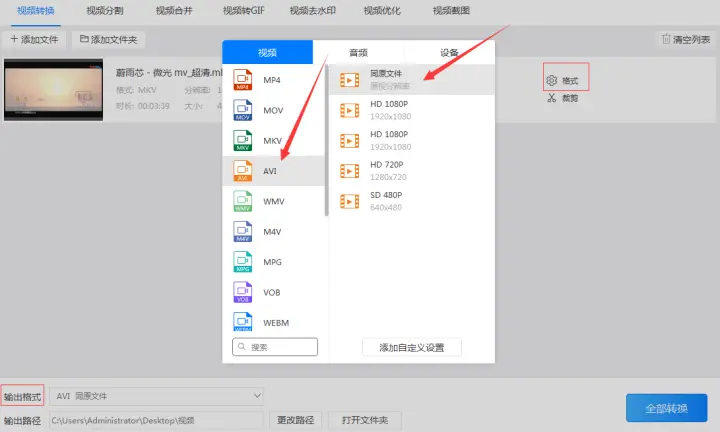
Task: Click the video thumbnail preview
Action: [53, 90]
